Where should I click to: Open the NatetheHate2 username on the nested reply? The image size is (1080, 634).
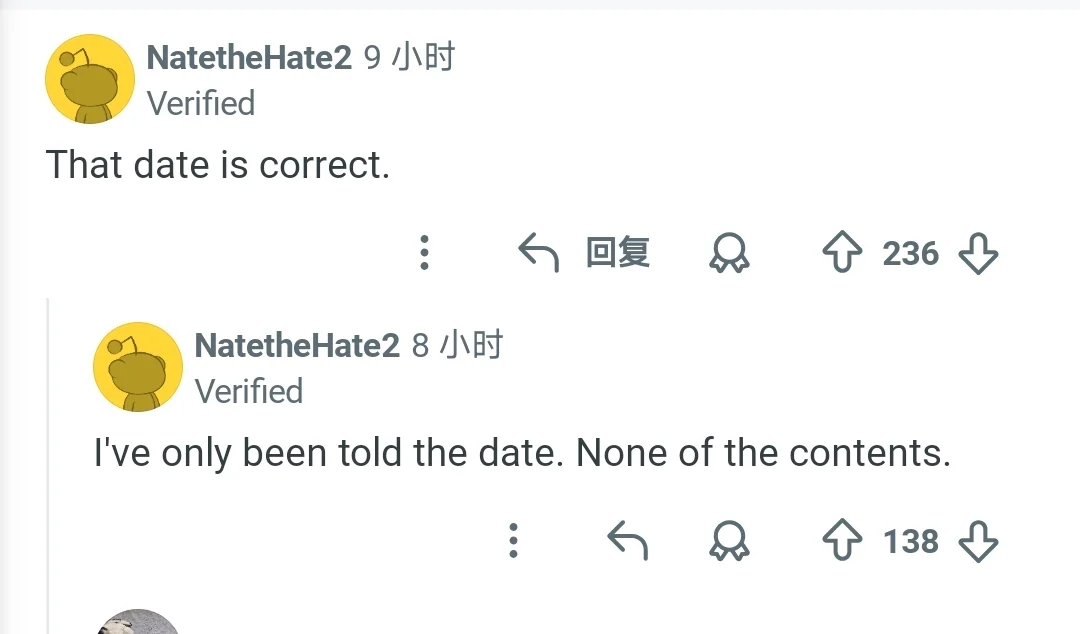pyautogui.click(x=297, y=346)
